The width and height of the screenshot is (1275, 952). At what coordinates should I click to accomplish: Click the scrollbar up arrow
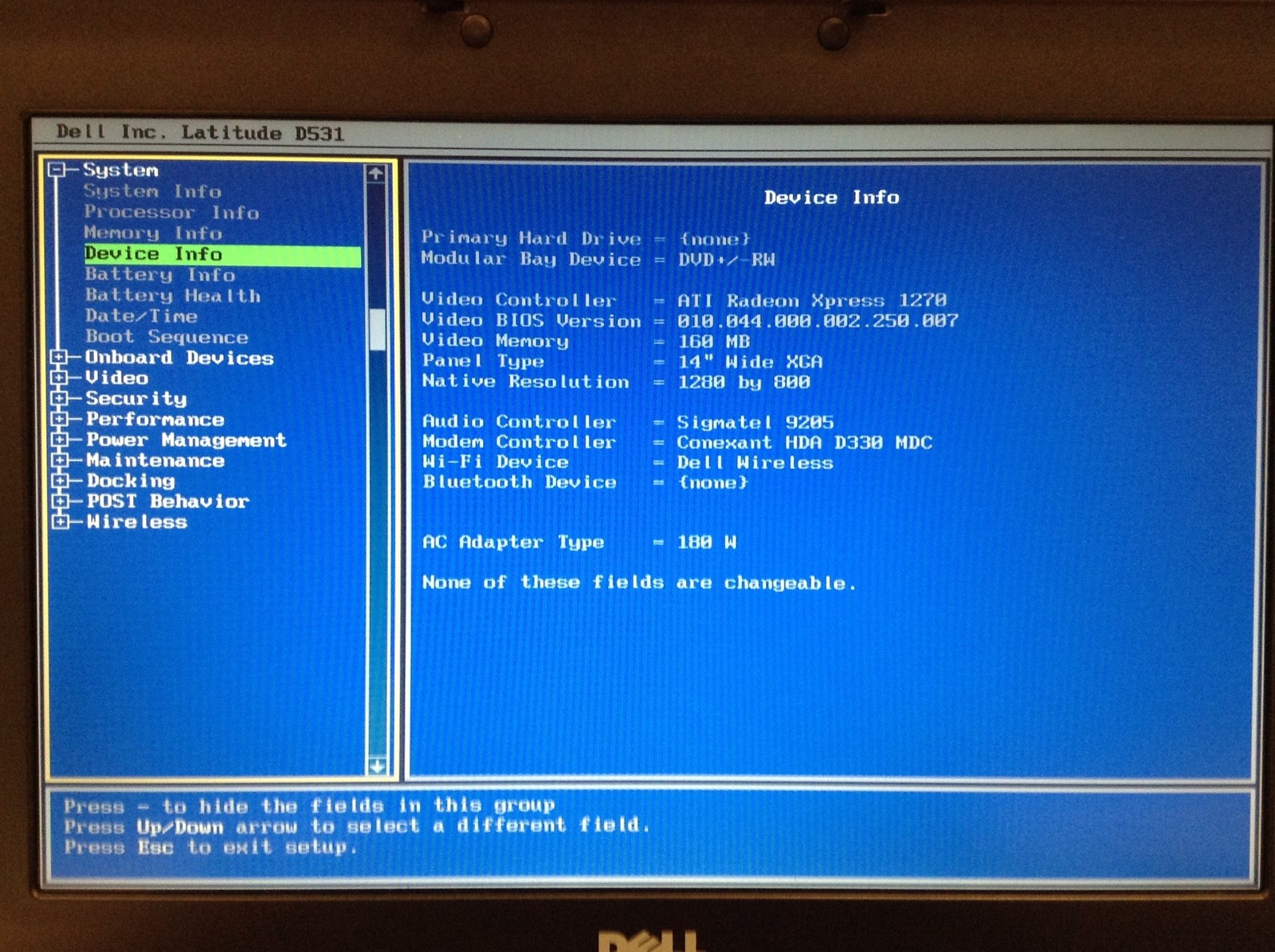pos(375,173)
